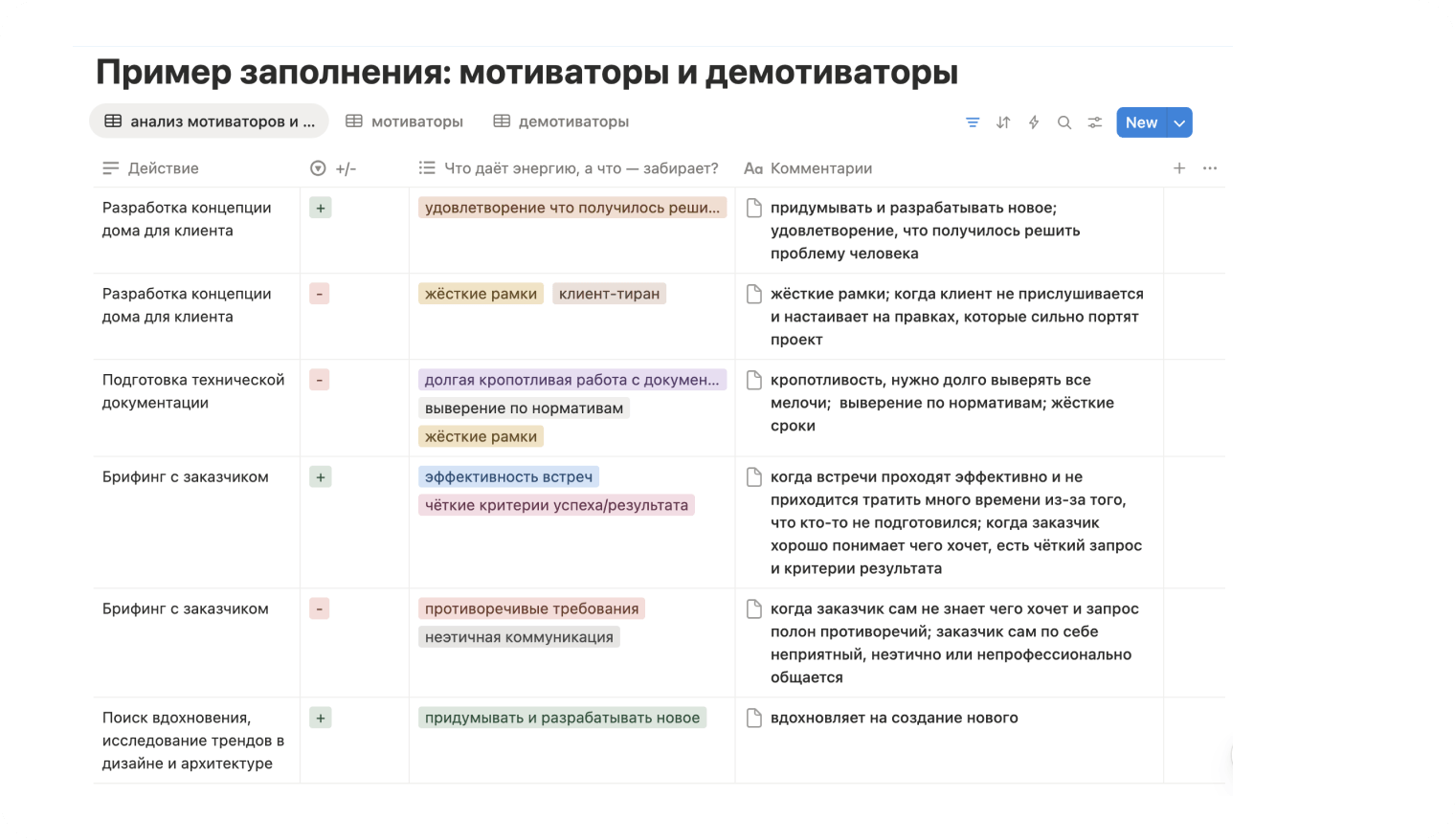
Task: Click the table icon on 'анализ мотиваторов и ...' tab
Action: [x=113, y=122]
